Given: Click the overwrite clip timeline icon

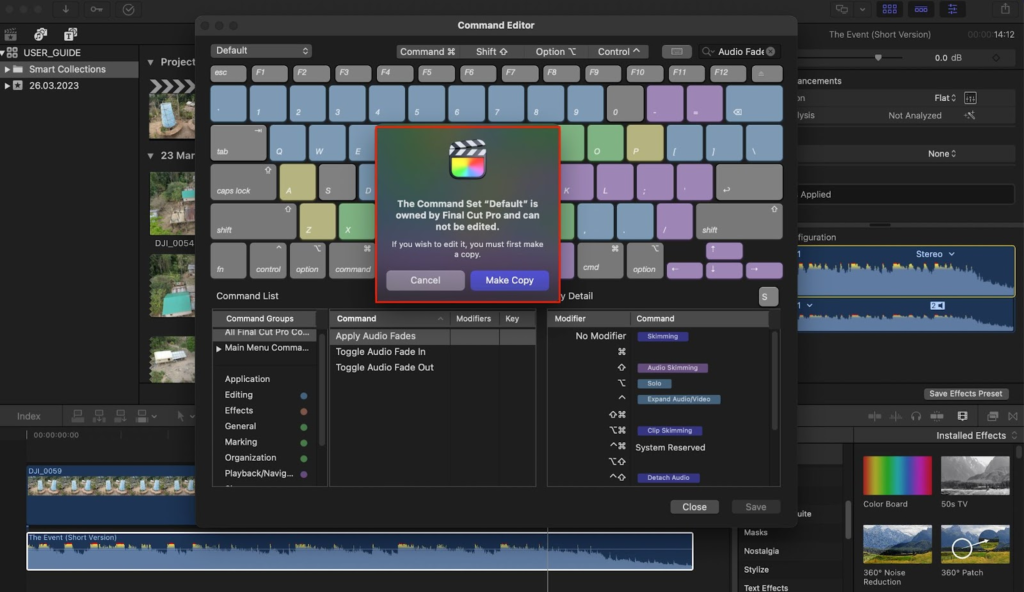Looking at the screenshot, I should click(x=141, y=416).
